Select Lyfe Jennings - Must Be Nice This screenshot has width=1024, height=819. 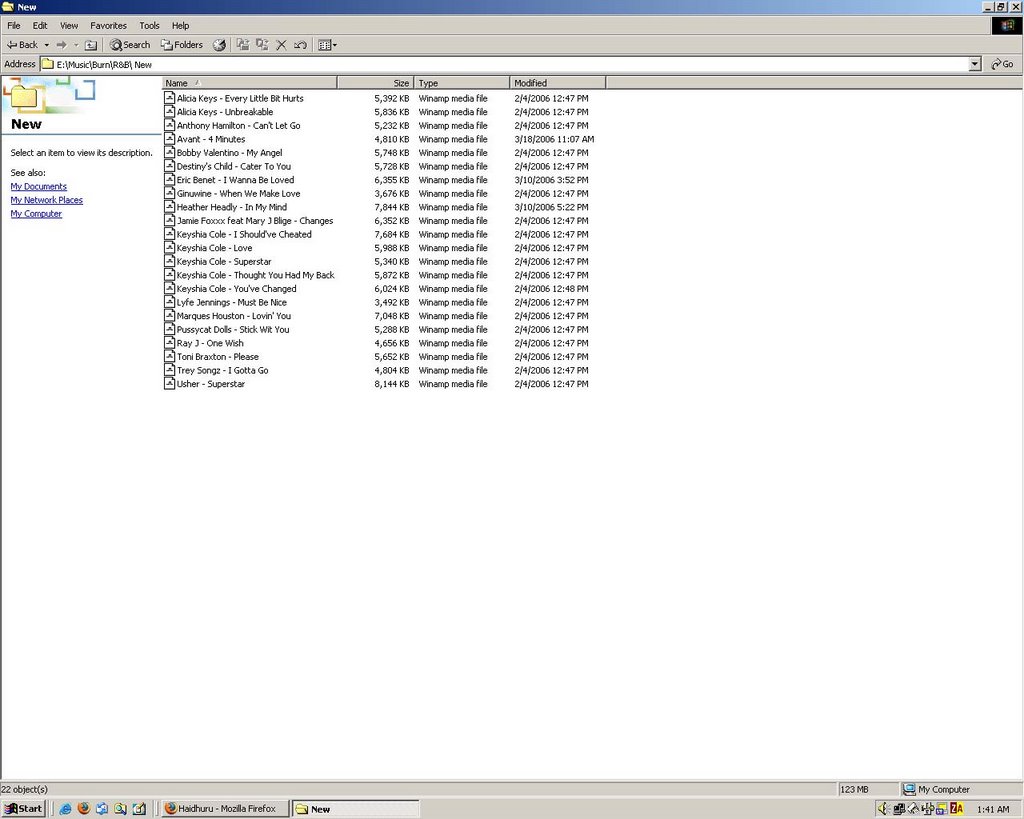coord(231,302)
